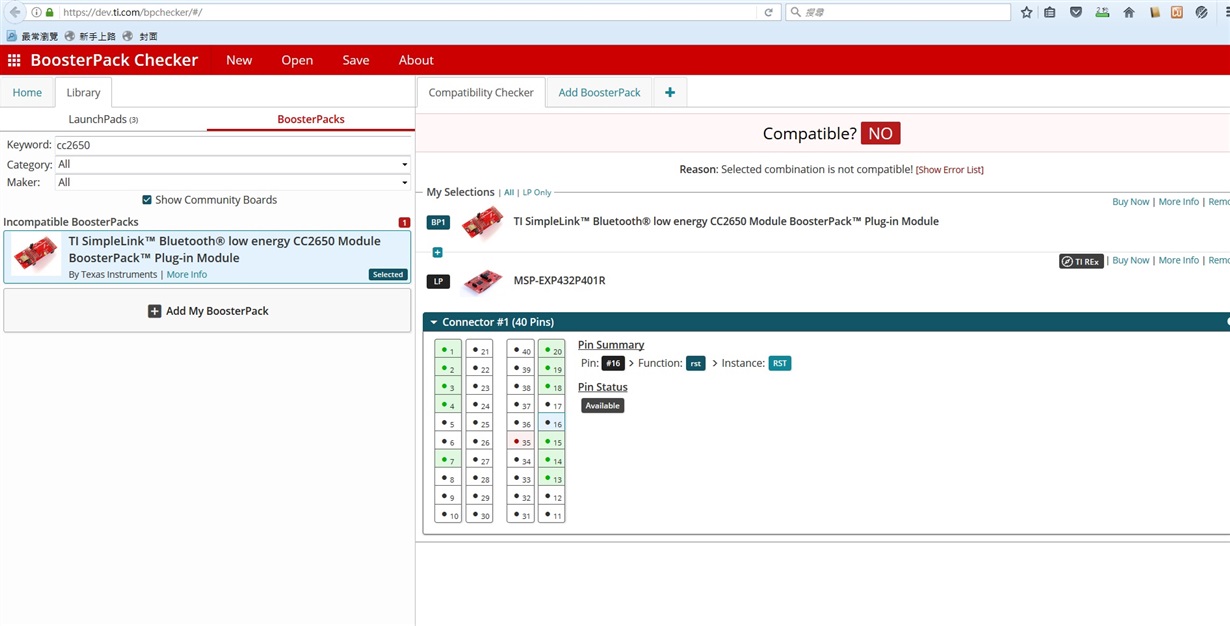The image size is (1230, 626).
Task: Open the Add BoosterPack tab
Action: point(599,92)
